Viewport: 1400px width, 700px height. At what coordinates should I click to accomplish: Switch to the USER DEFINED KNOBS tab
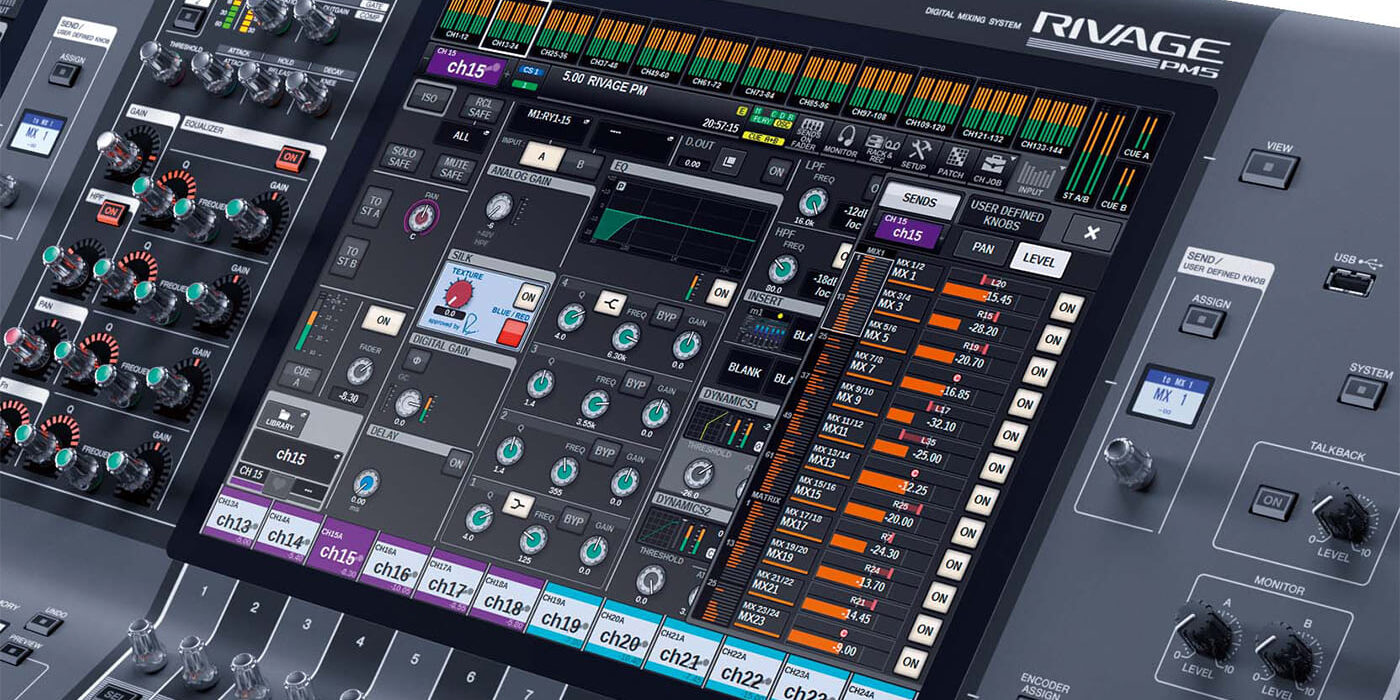(1006, 216)
